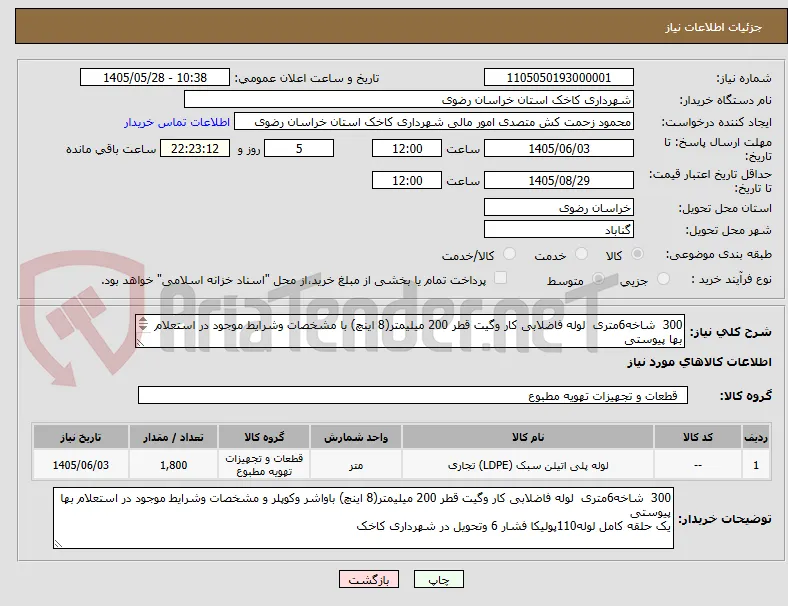Click the resize grip of توضیحات خریدار box
The width and height of the screenshot is (788, 606).
58,544
